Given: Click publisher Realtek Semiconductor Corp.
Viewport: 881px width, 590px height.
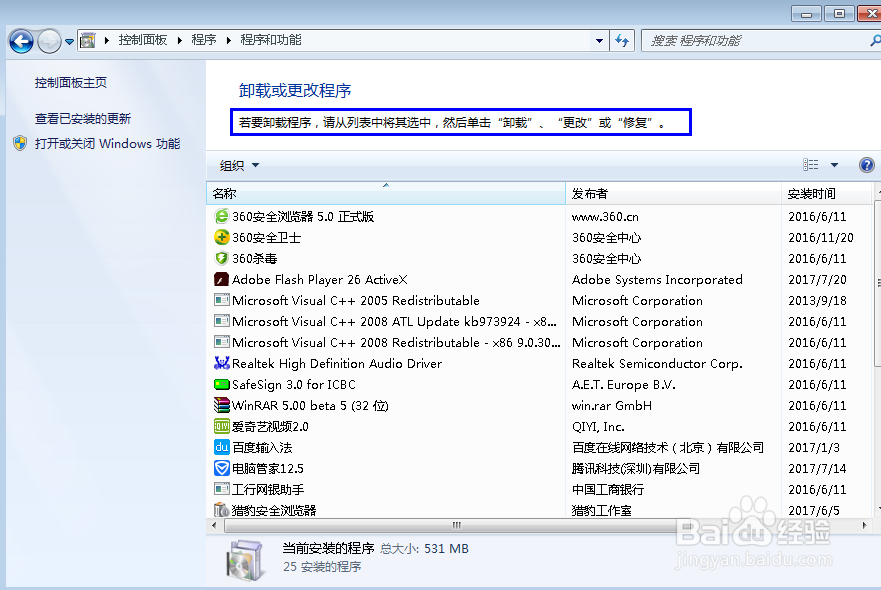Looking at the screenshot, I should click(x=657, y=364).
